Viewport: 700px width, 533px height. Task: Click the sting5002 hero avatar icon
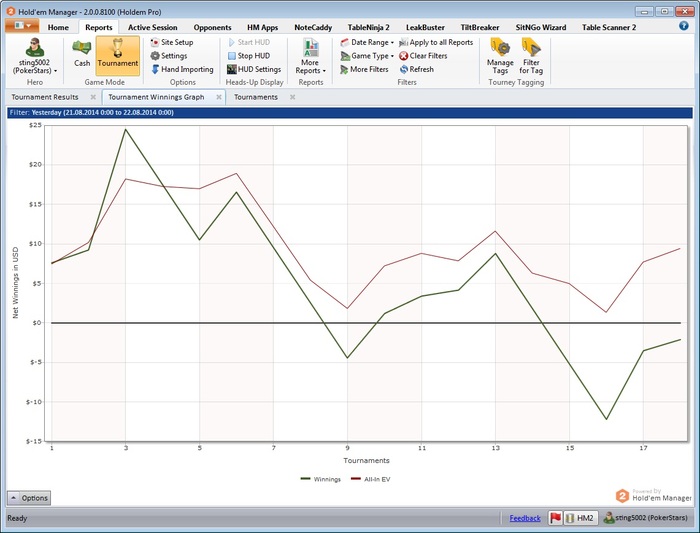tap(34, 47)
